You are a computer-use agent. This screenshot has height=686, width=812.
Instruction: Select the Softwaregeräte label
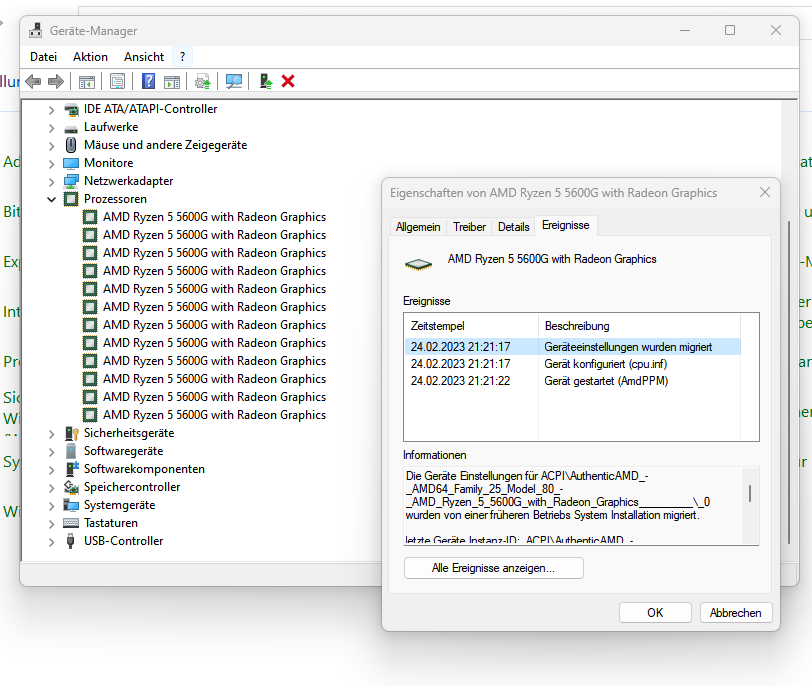[x=123, y=451]
